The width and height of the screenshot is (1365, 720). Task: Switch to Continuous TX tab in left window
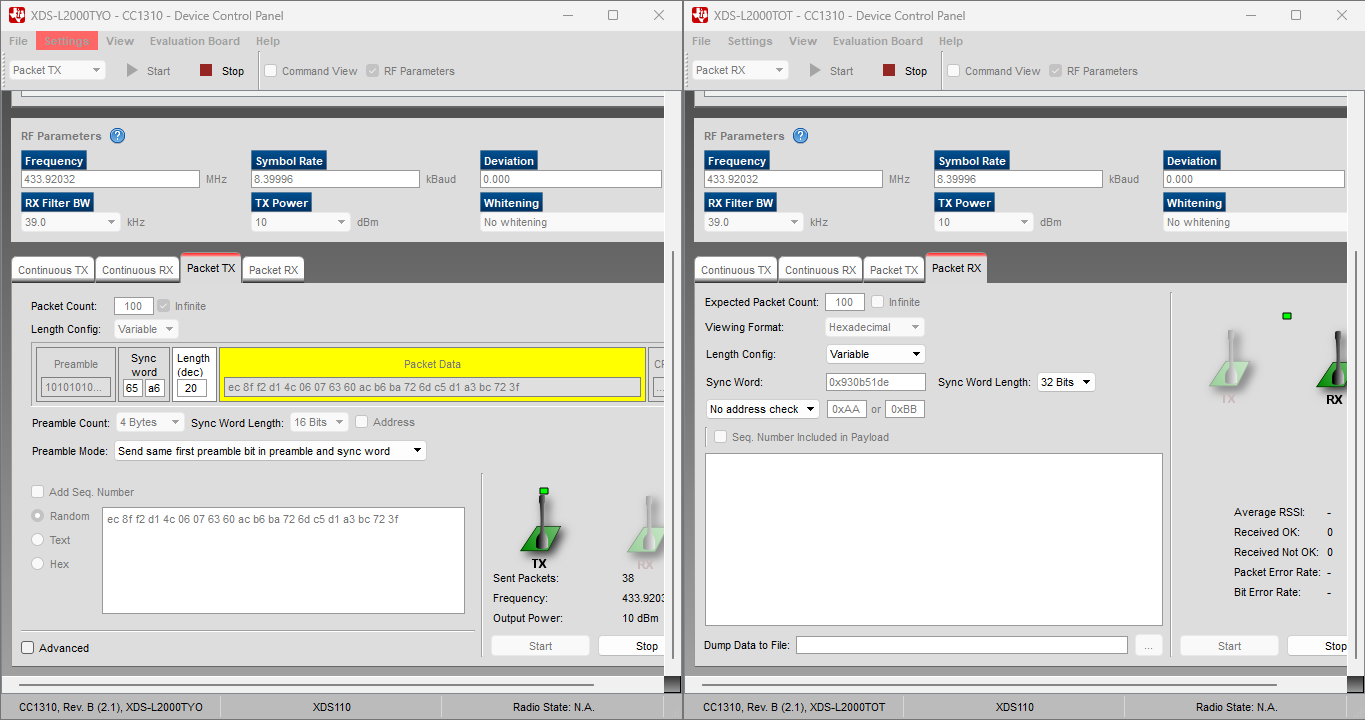(53, 270)
